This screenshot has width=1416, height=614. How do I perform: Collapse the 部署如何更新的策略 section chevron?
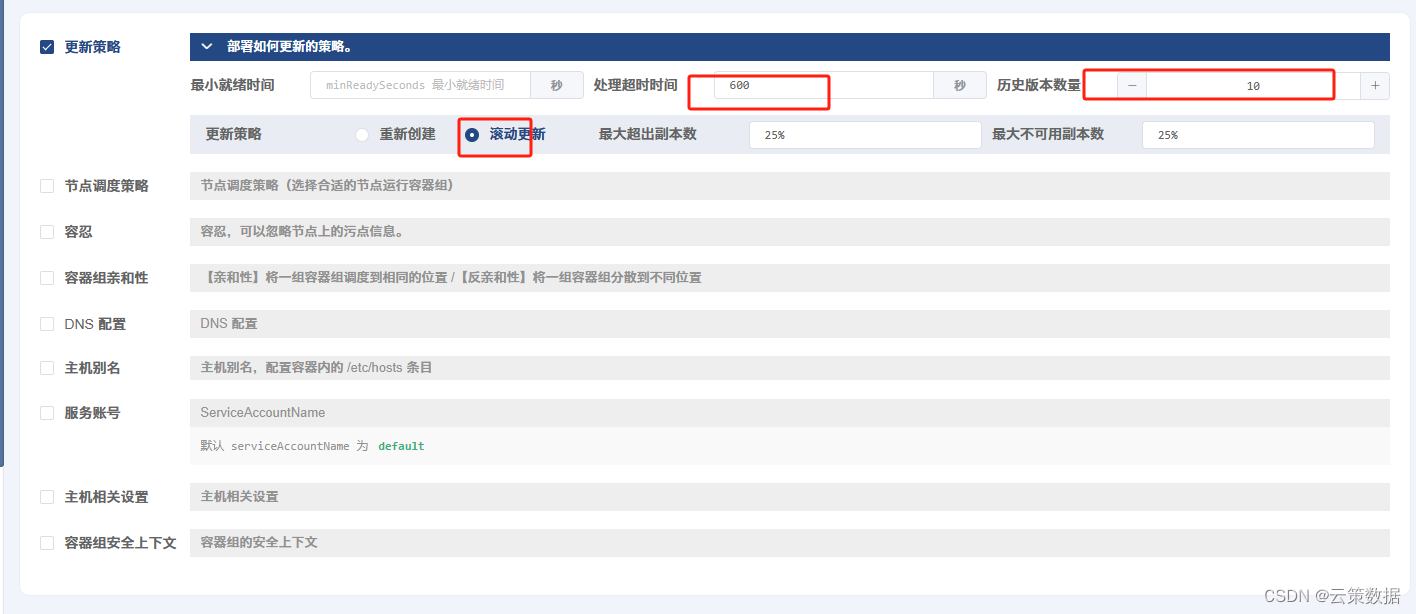click(x=207, y=46)
